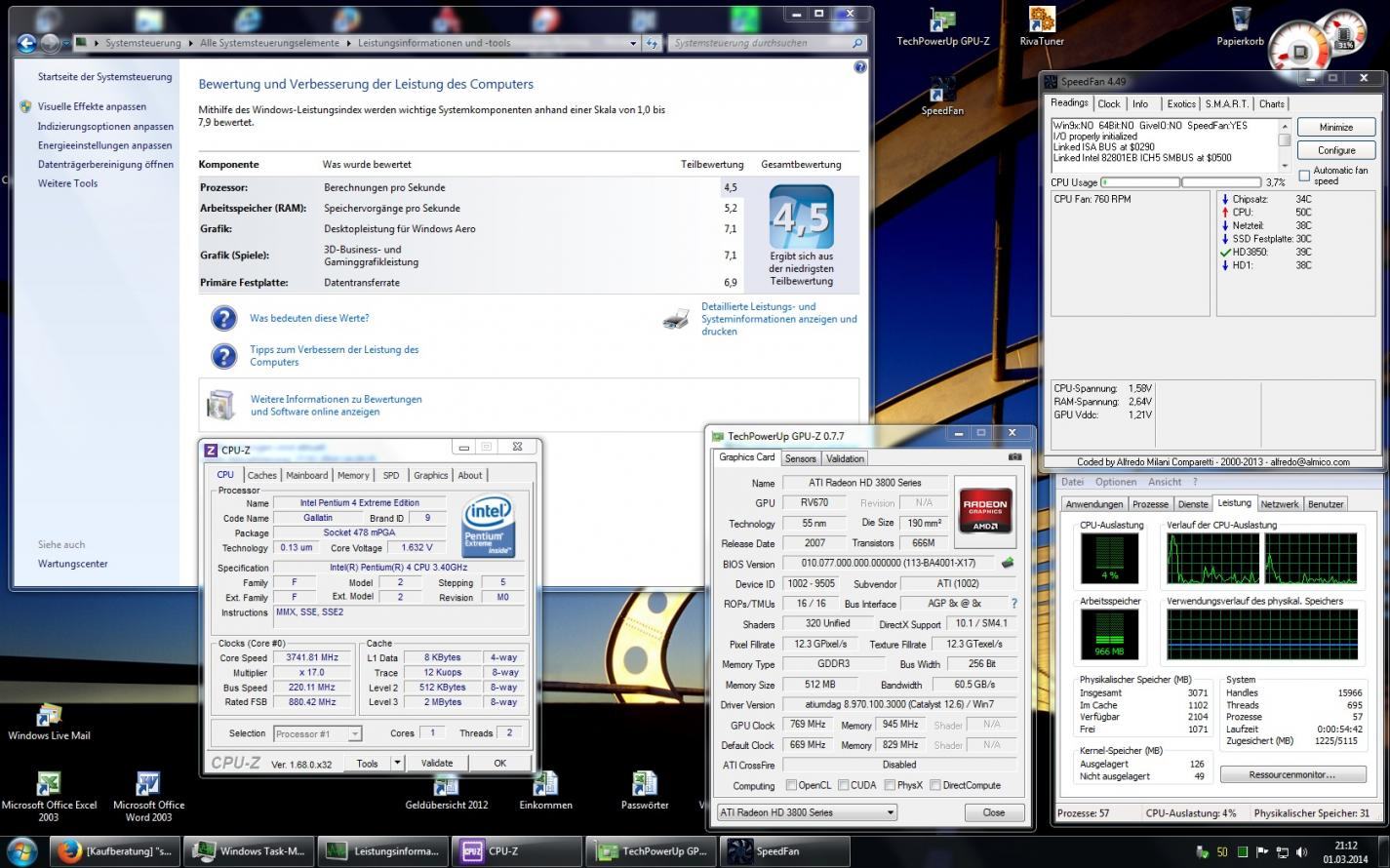Viewport: 1390px width, 868px height.
Task: Toggle CUDA checkbox in GPU-Z
Action: pyautogui.click(x=843, y=785)
